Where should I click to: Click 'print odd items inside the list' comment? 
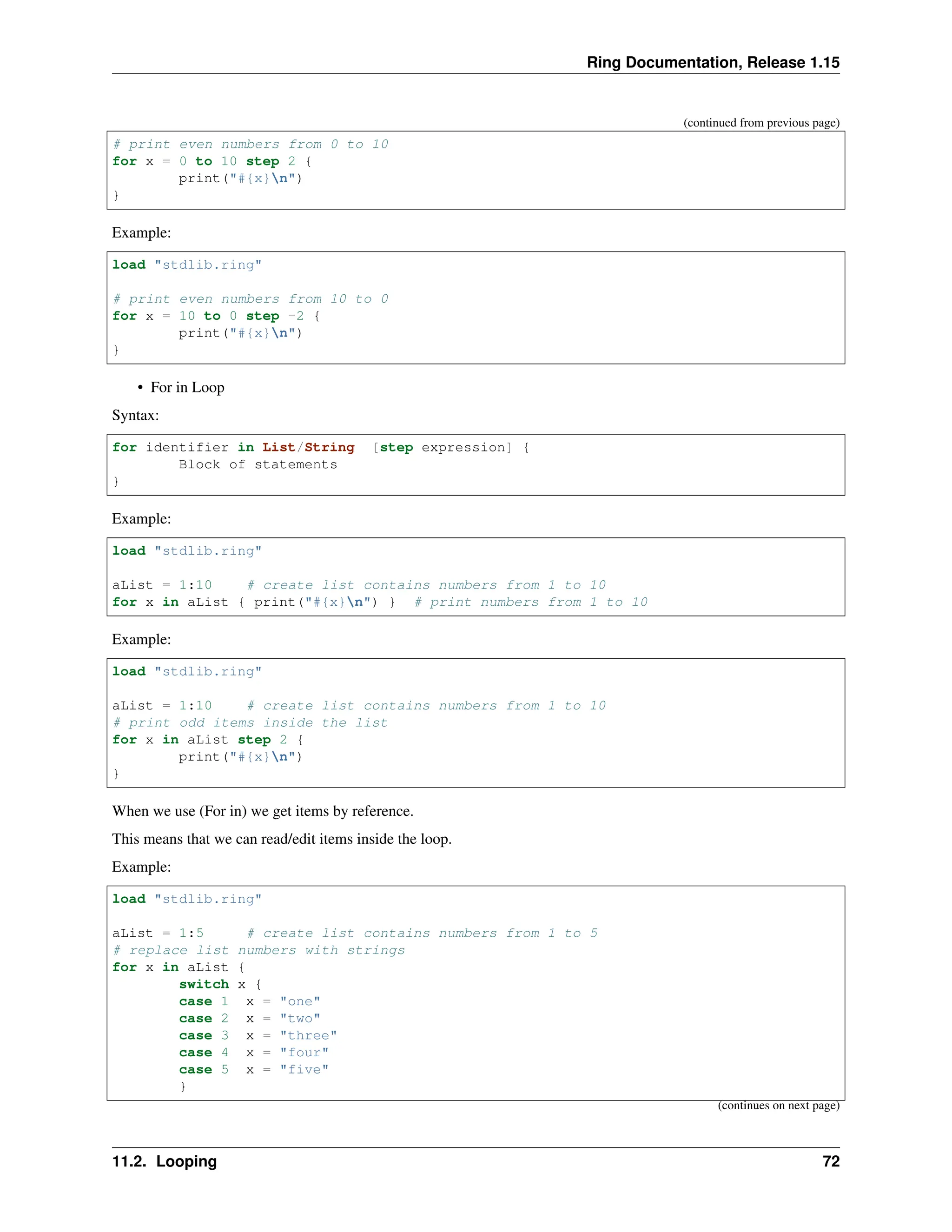(250, 722)
